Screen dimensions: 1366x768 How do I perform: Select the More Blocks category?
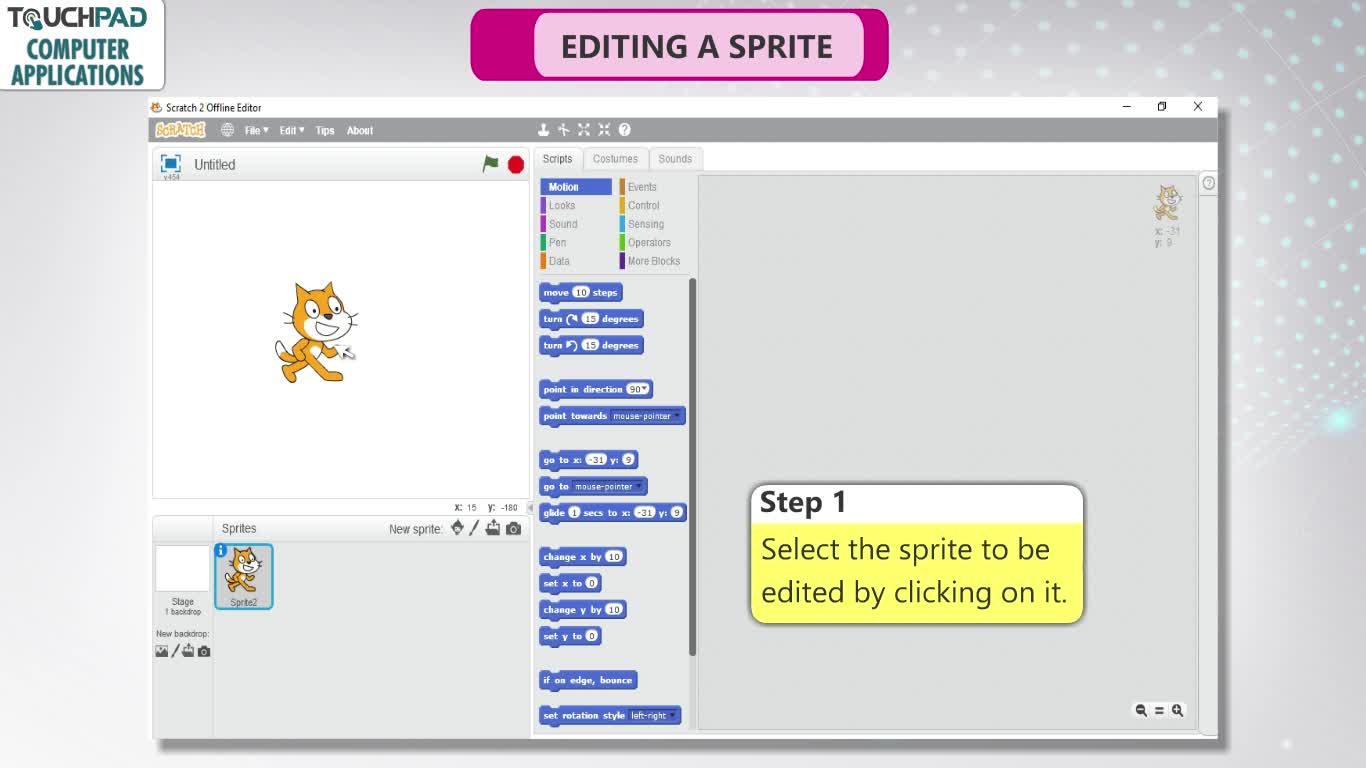[653, 261]
